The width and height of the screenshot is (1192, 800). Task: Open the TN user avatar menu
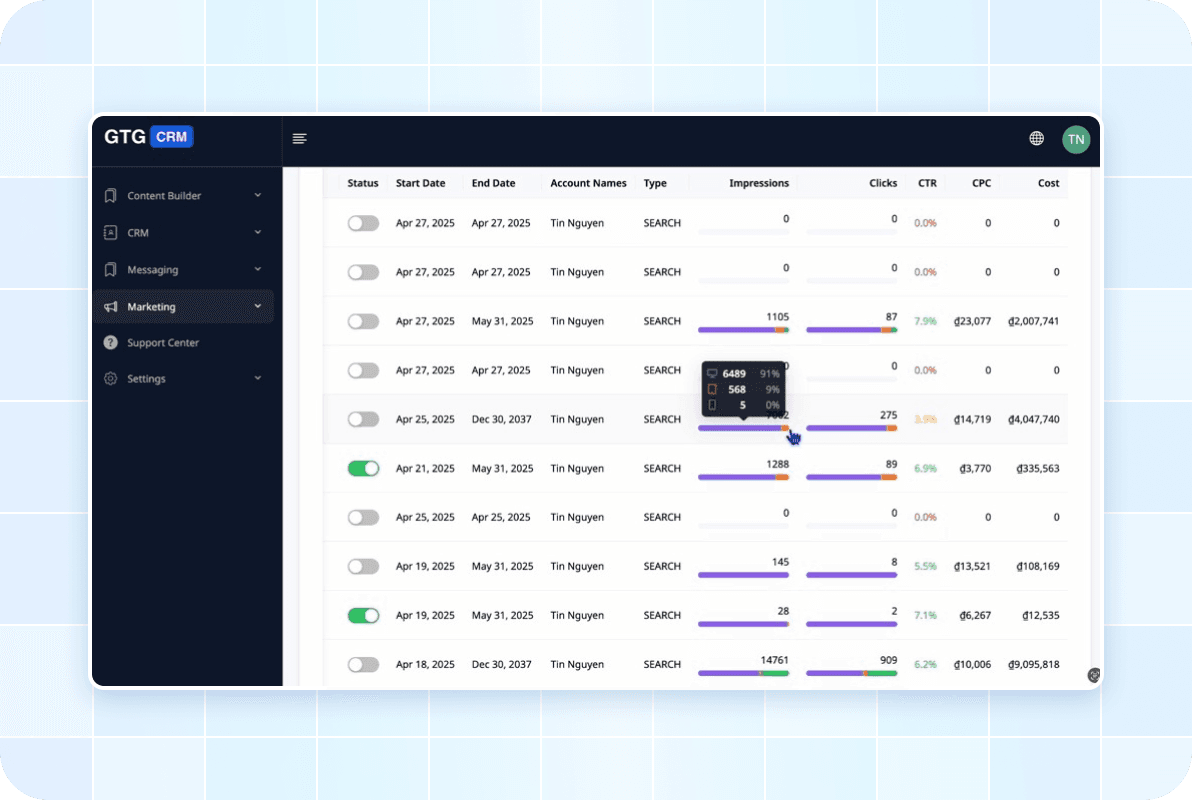(1076, 139)
